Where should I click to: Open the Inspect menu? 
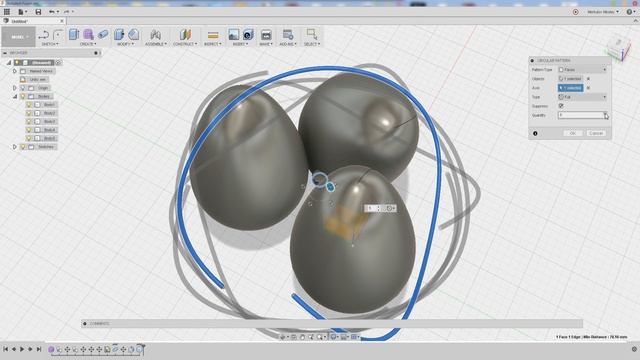click(x=212, y=44)
